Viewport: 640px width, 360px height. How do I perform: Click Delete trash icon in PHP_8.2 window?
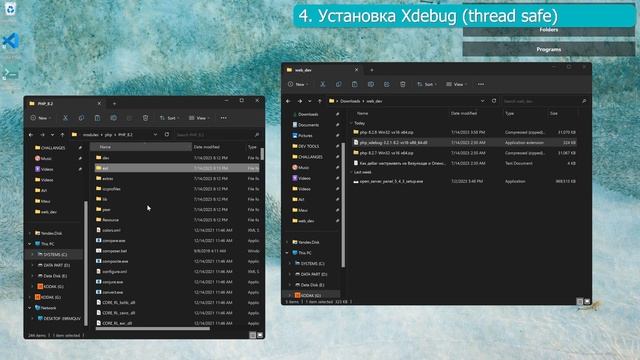pyautogui.click(x=145, y=118)
